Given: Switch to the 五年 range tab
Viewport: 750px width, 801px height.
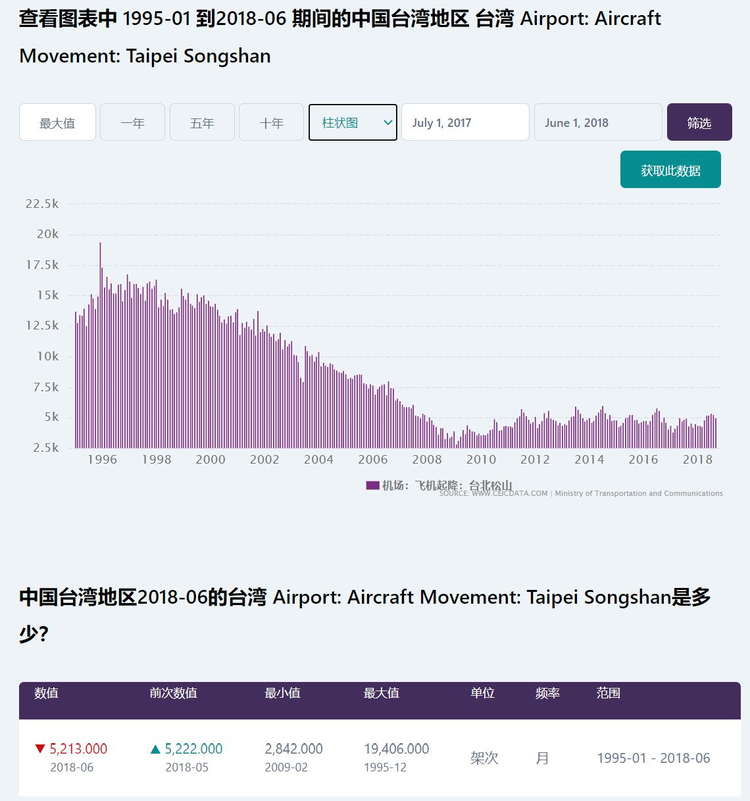Looking at the screenshot, I should coord(202,123).
